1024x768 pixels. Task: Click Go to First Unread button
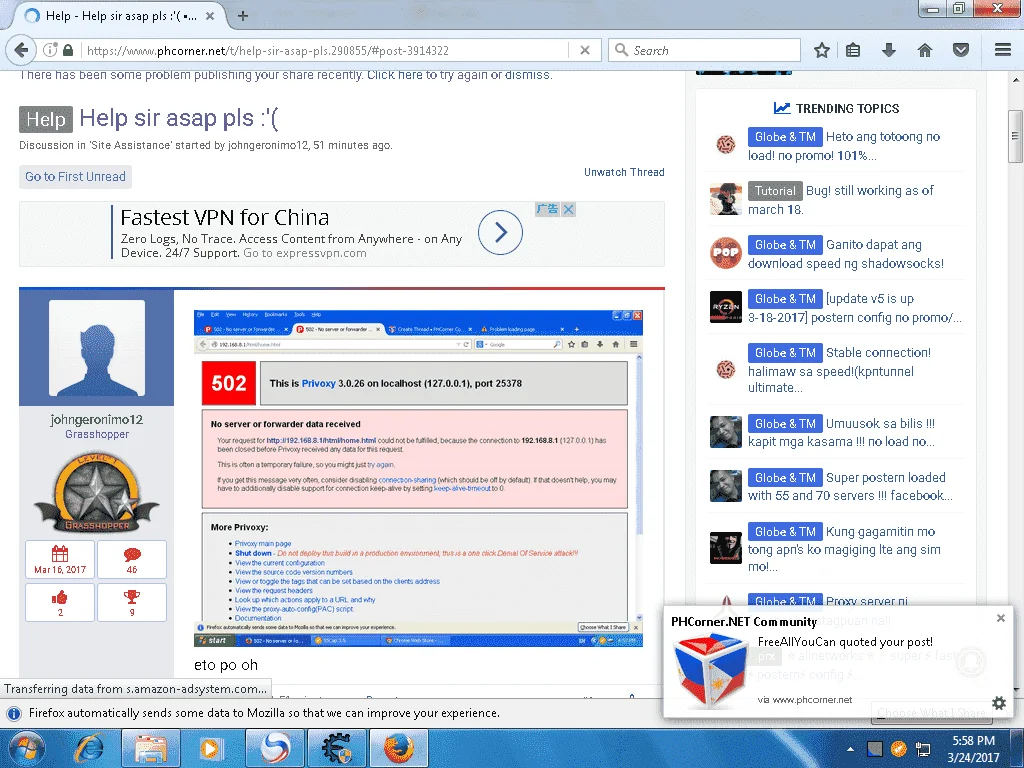click(75, 176)
